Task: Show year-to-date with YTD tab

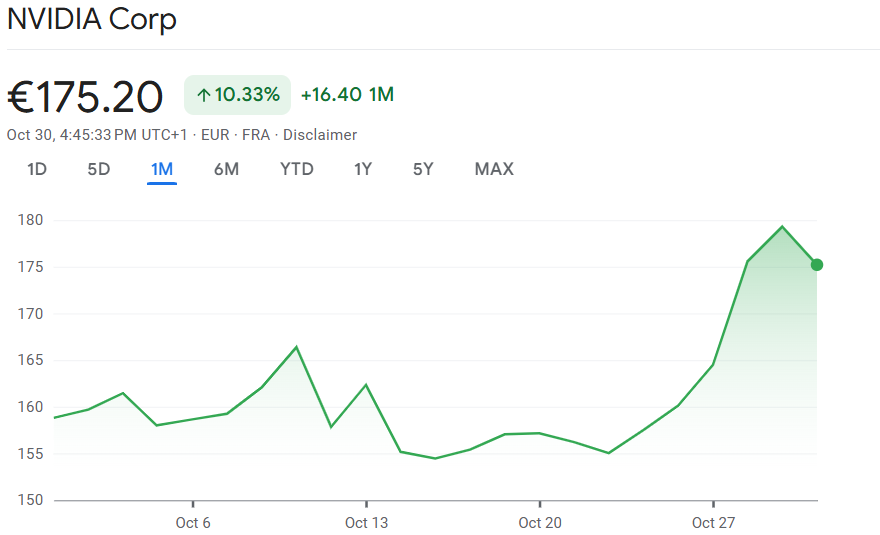Action: click(x=296, y=169)
